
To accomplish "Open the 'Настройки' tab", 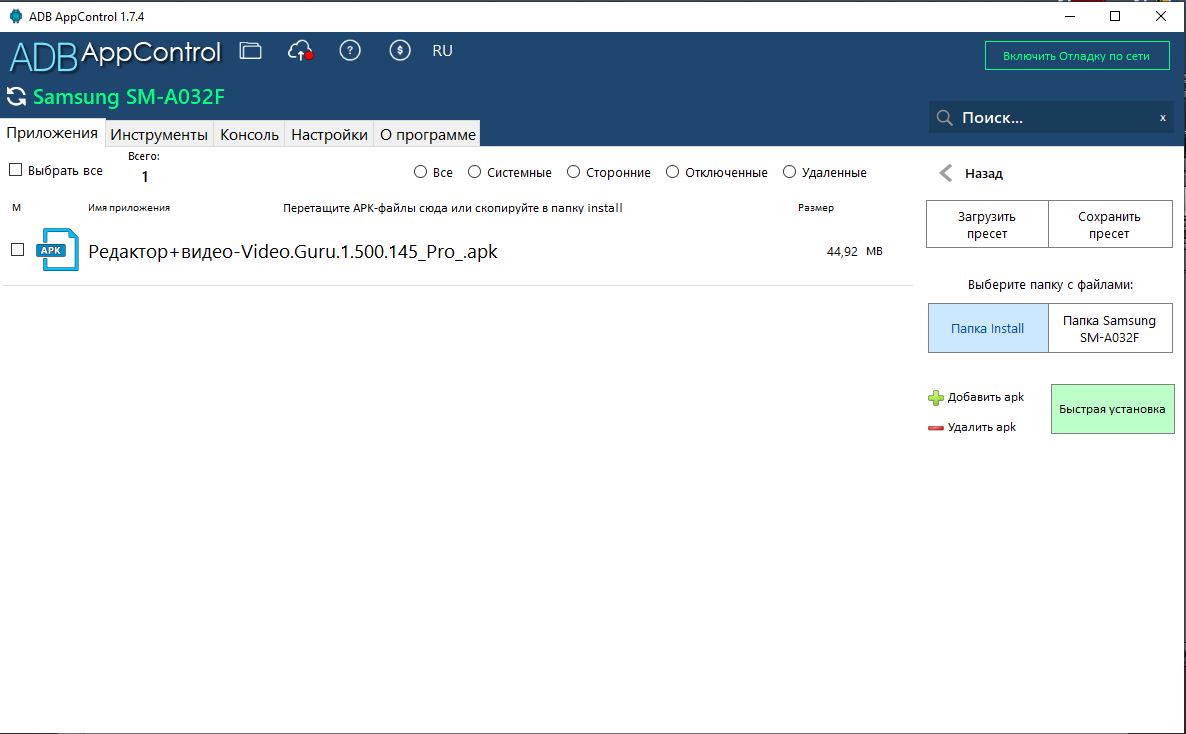I will point(329,134).
